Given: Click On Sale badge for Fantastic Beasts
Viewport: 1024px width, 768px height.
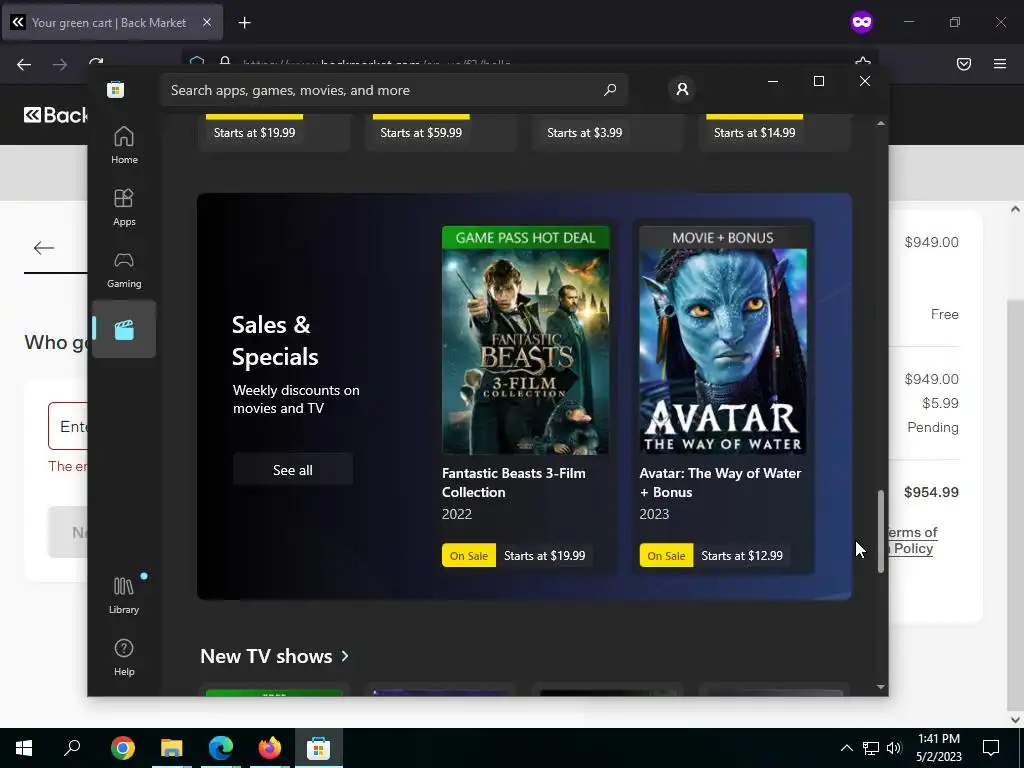Looking at the screenshot, I should click(x=469, y=556).
